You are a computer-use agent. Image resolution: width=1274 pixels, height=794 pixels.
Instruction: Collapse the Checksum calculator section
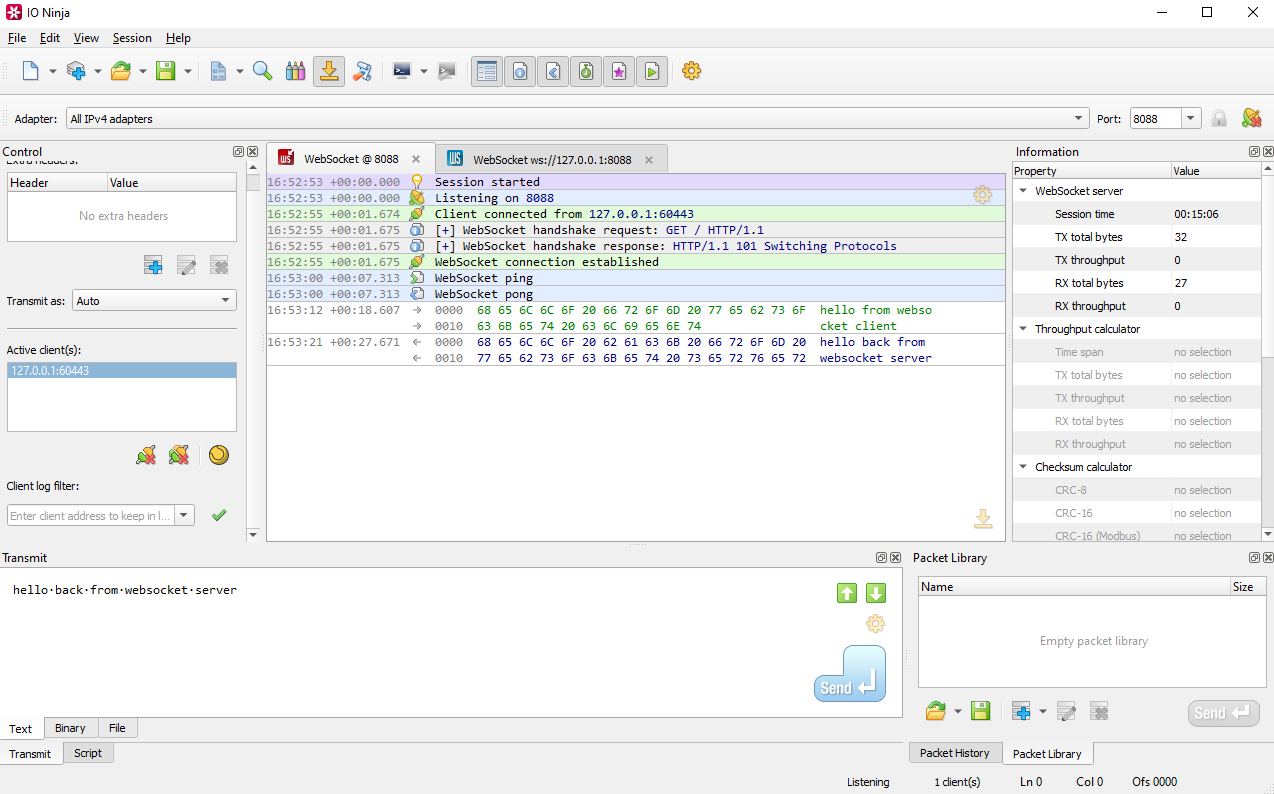coord(1023,467)
